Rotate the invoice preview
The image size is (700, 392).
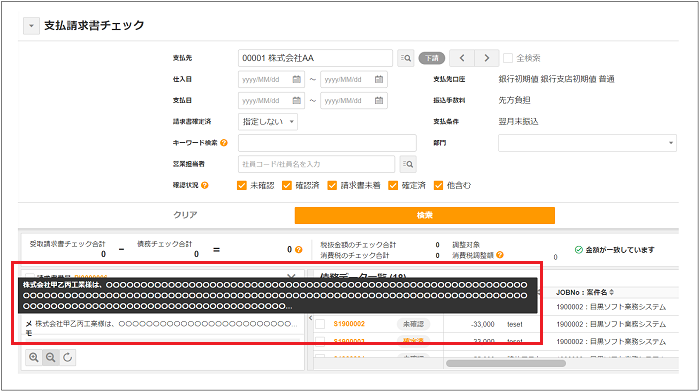(67, 357)
